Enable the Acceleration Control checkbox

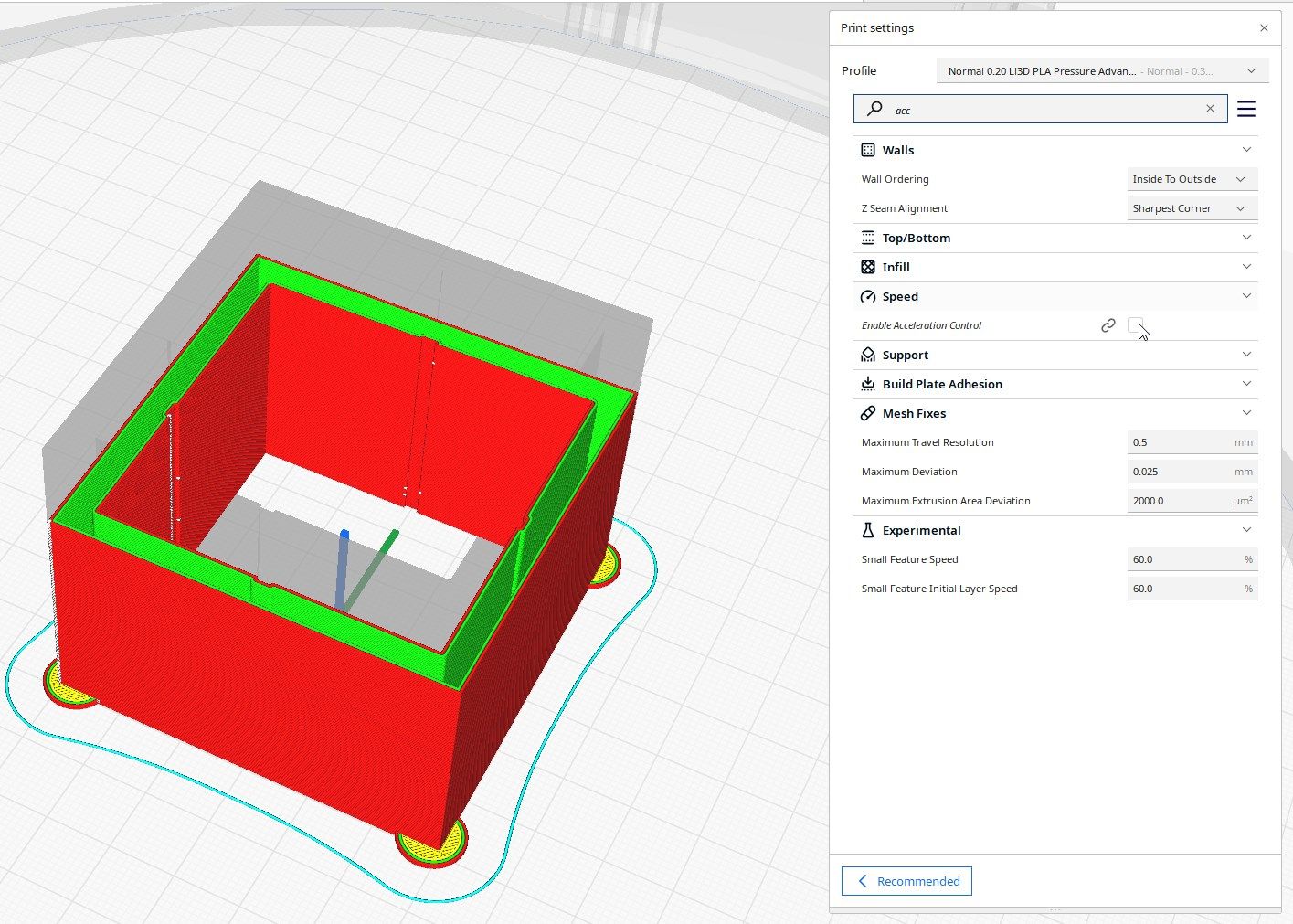point(1135,325)
